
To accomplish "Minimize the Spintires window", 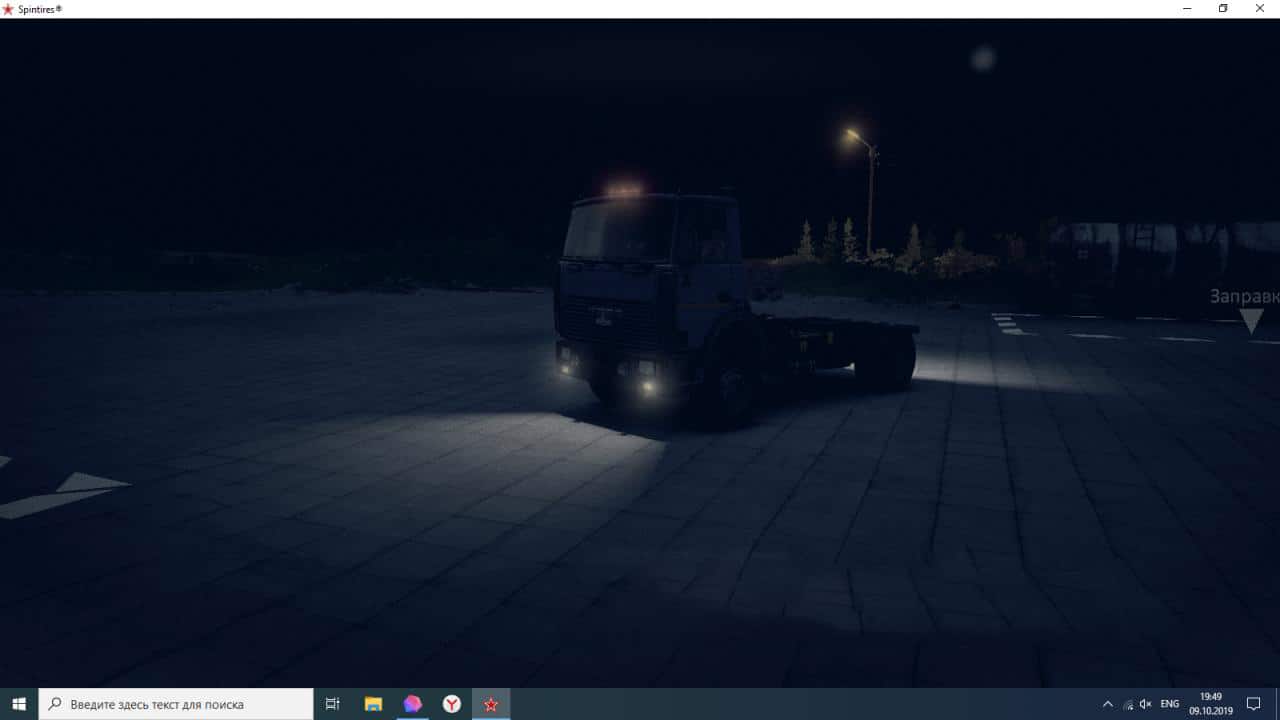I will click(x=1186, y=9).
